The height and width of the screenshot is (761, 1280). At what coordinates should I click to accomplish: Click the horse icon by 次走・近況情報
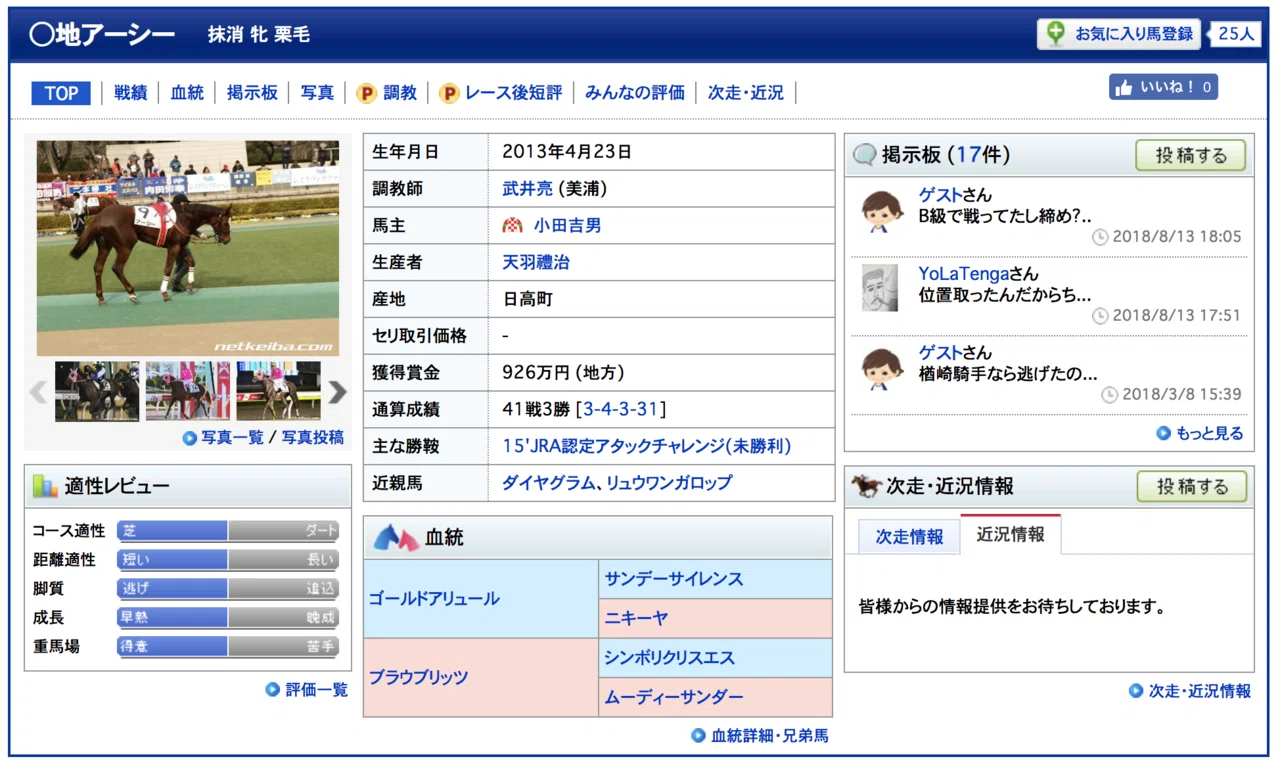point(866,487)
